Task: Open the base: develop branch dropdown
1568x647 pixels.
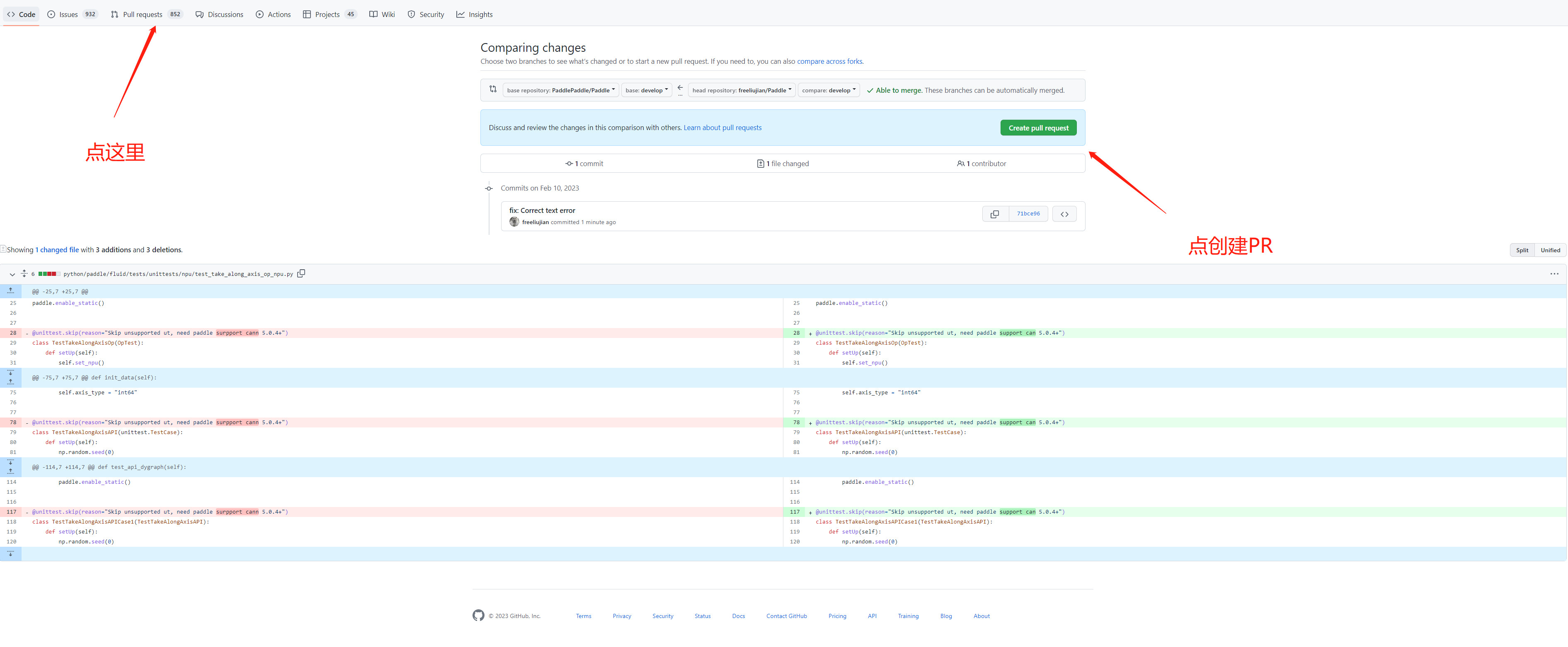Action: (647, 90)
